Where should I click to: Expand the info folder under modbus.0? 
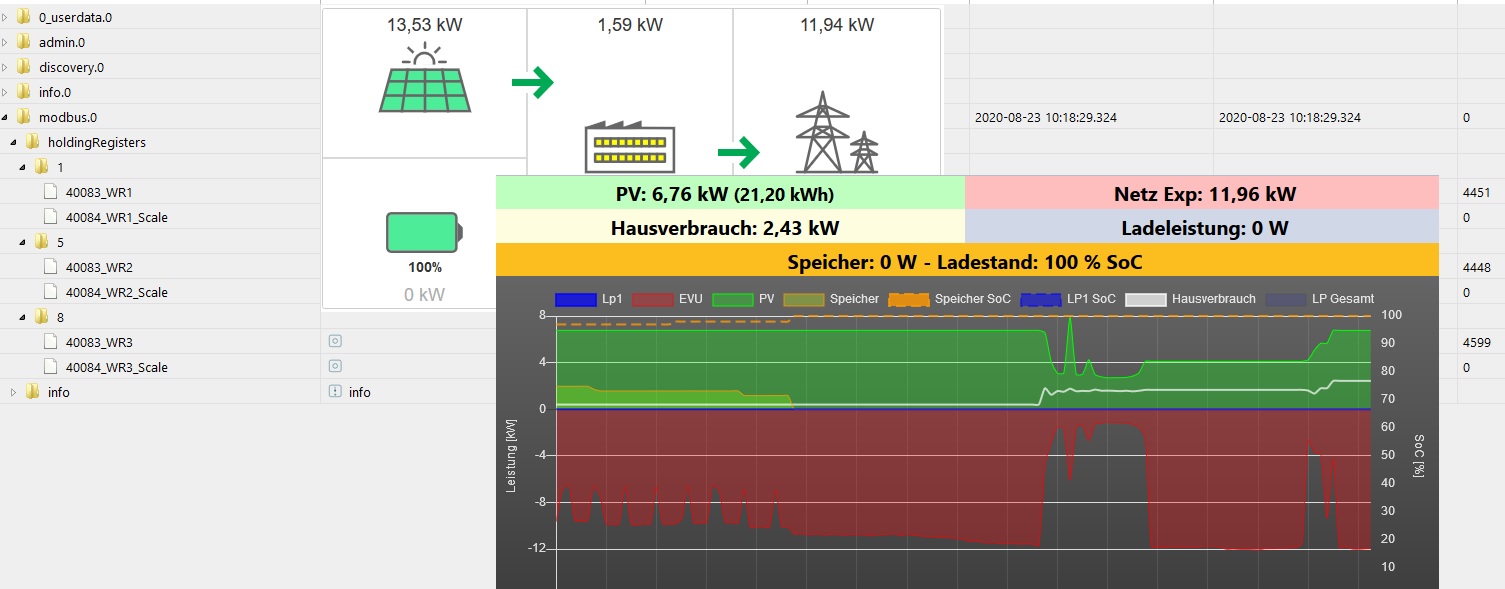[x=14, y=392]
